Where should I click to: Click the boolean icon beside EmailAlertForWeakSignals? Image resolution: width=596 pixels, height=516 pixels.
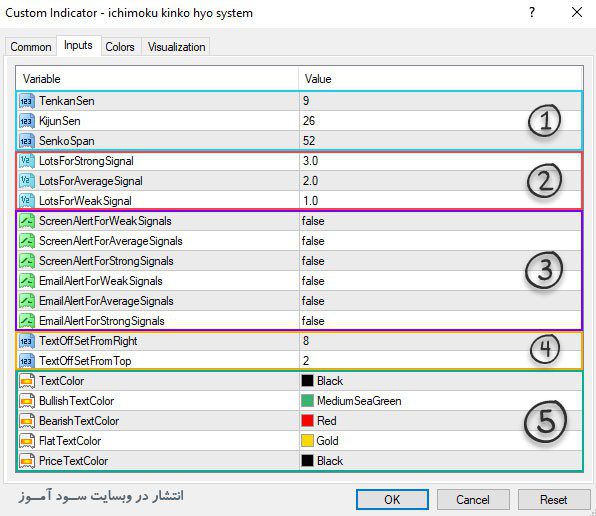[27, 281]
